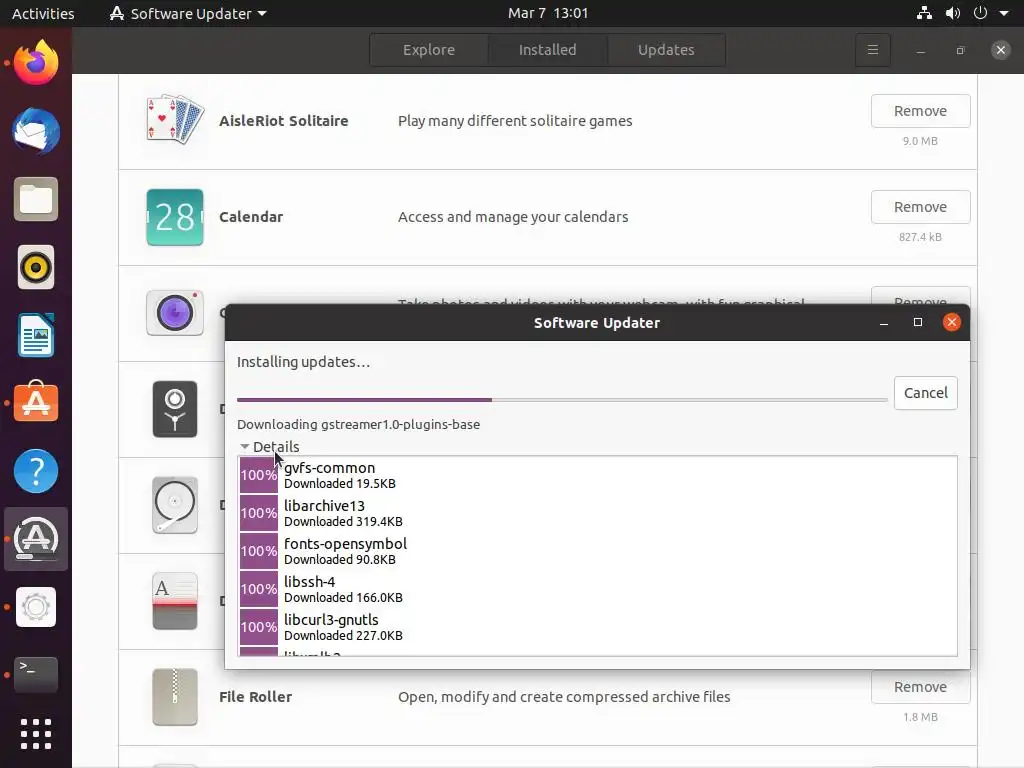This screenshot has width=1024, height=768.
Task: Click the Disks drive app icon
Action: point(174,505)
